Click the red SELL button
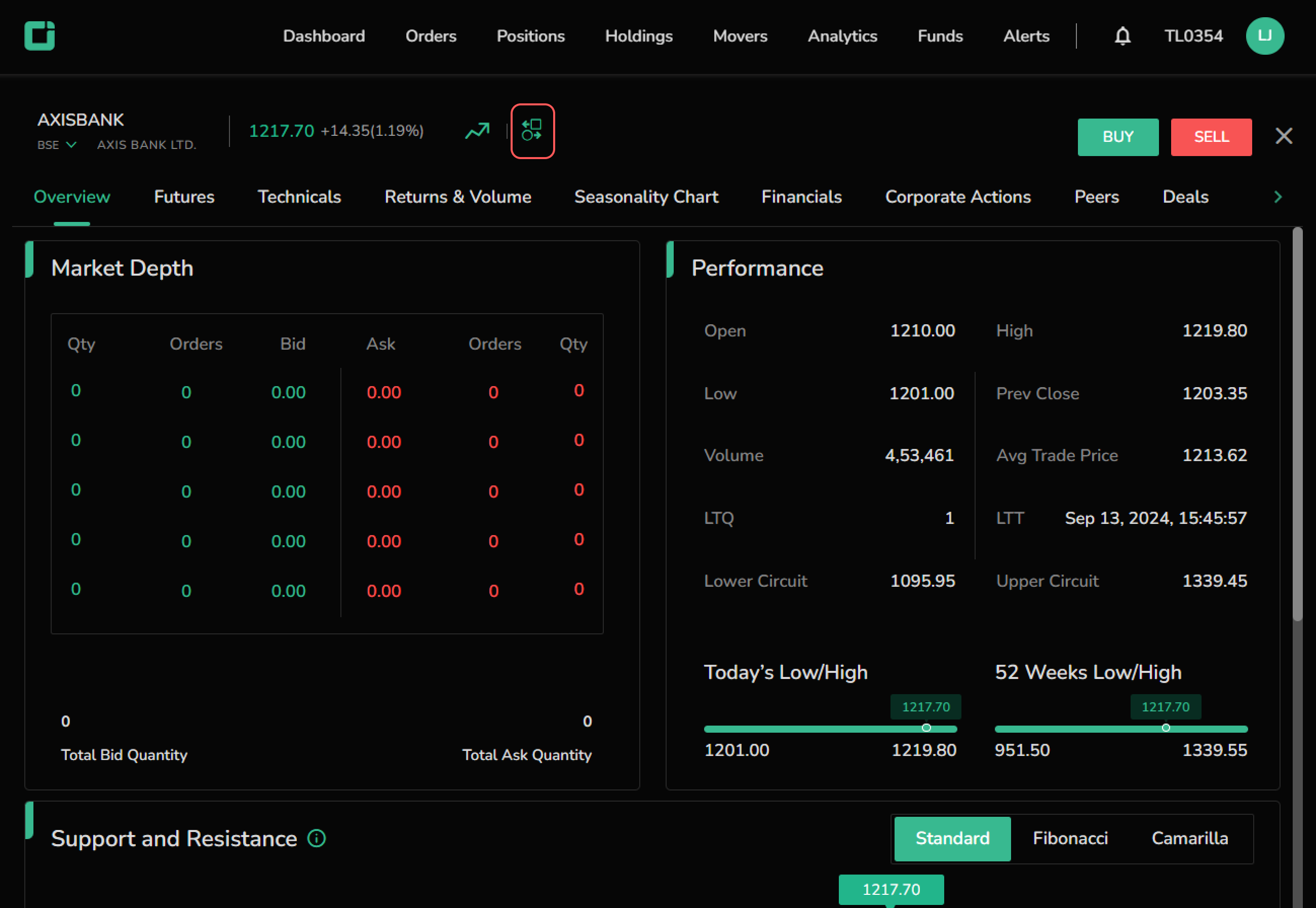This screenshot has width=1316, height=908. click(x=1211, y=137)
